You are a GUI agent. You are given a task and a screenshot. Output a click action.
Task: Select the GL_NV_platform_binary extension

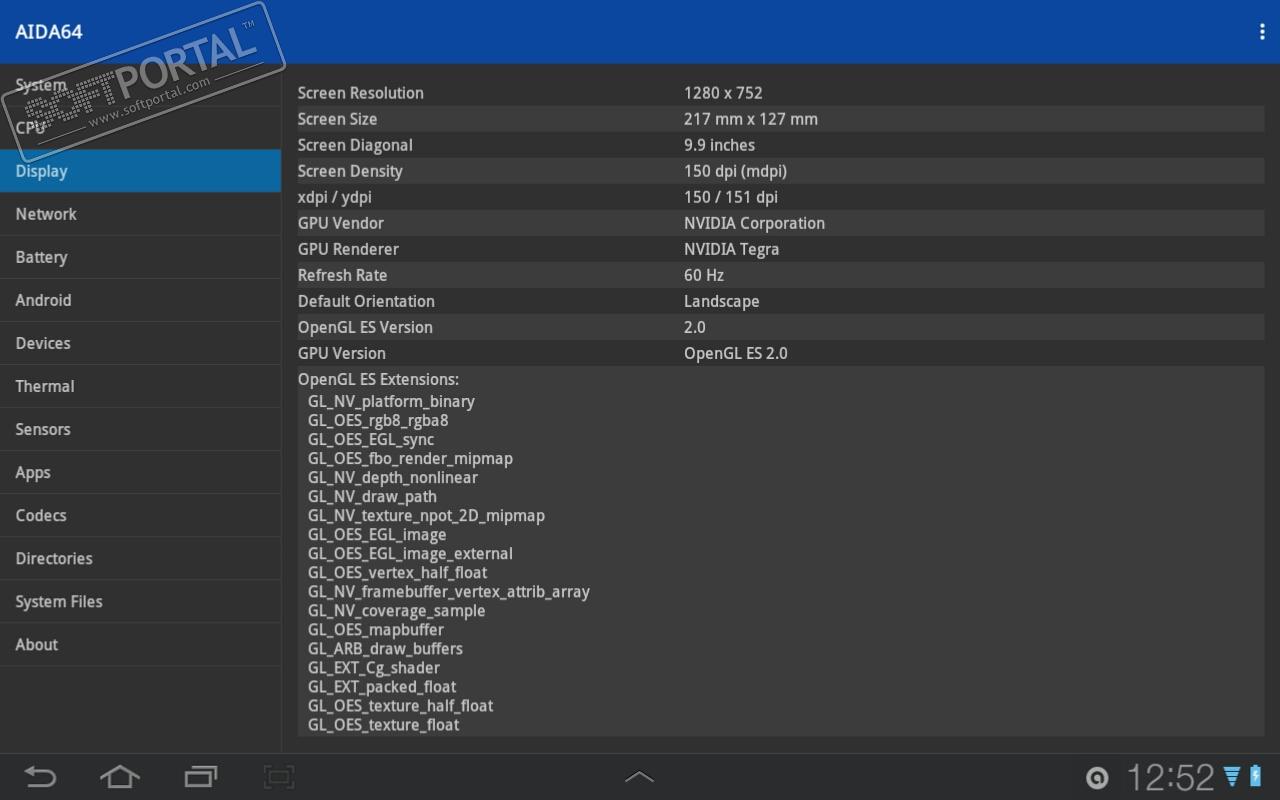point(391,401)
